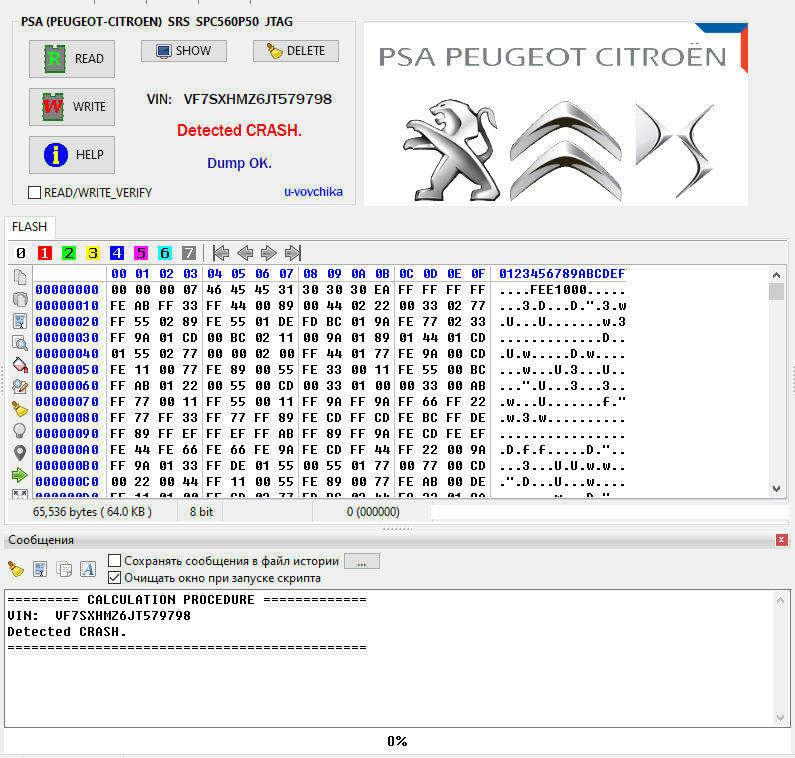This screenshot has width=795, height=758.
Task: Click the '...' browse history file button
Action: point(362,561)
